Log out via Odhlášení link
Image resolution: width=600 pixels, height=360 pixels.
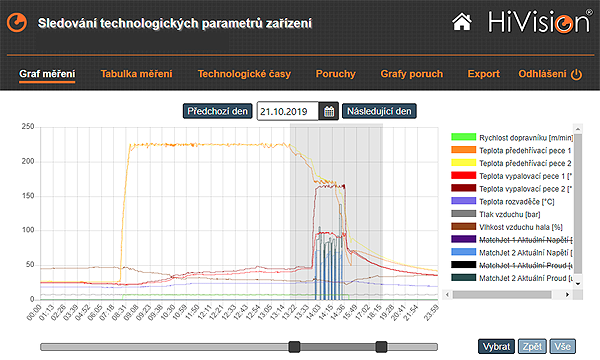coord(542,74)
